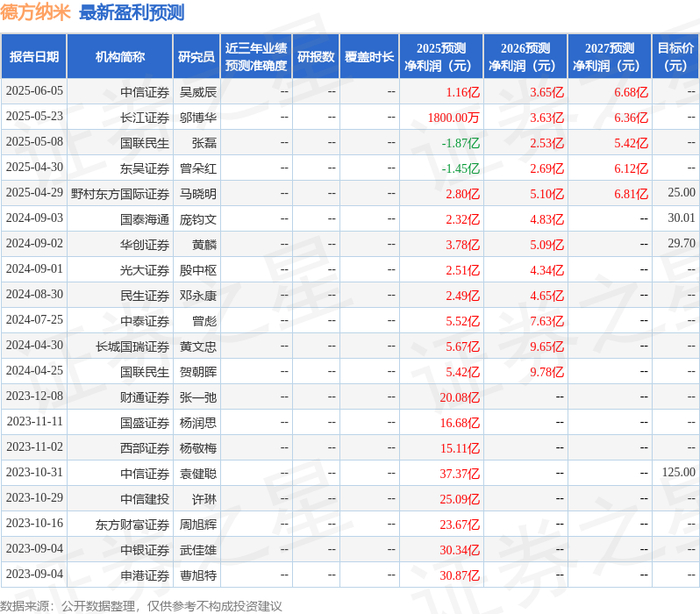
Task: Click institution 申港证券
Action: pos(145,576)
